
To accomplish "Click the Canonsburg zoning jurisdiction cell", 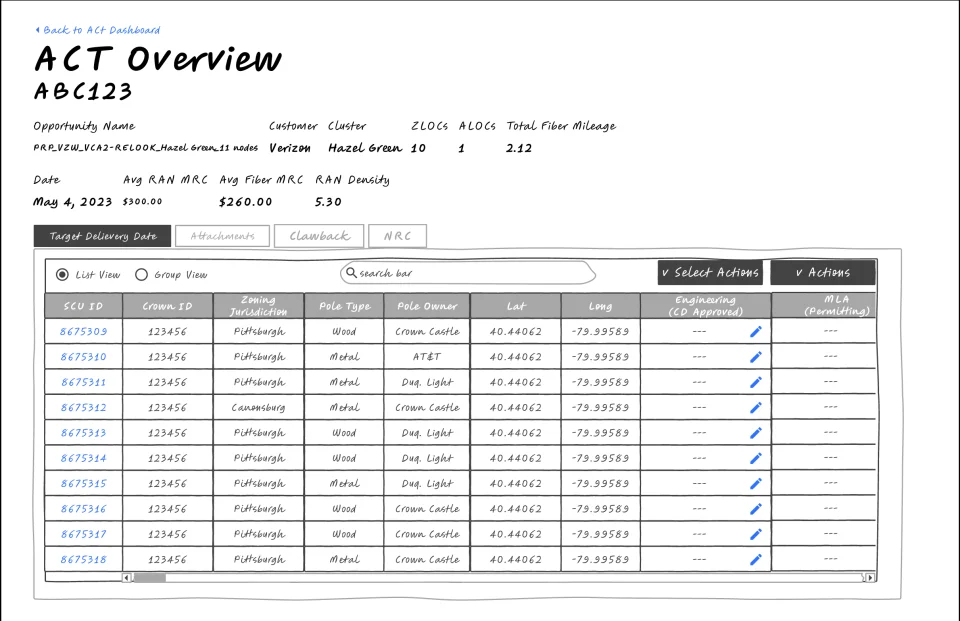I will click(x=258, y=407).
